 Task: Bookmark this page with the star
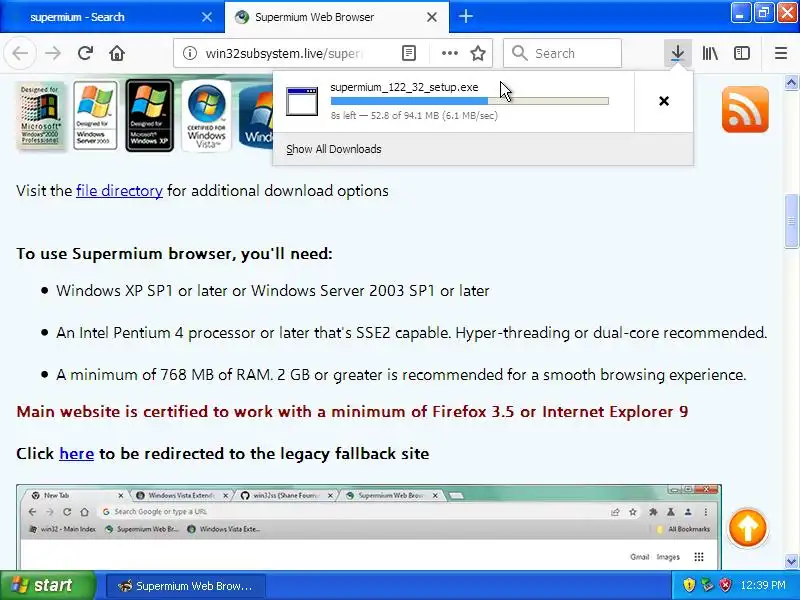(x=478, y=53)
